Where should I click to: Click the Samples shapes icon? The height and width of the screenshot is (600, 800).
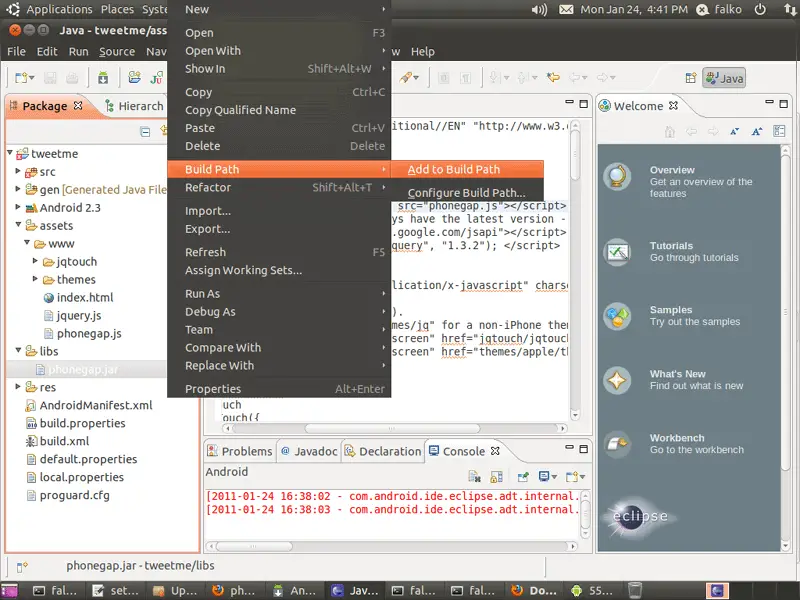pos(617,316)
